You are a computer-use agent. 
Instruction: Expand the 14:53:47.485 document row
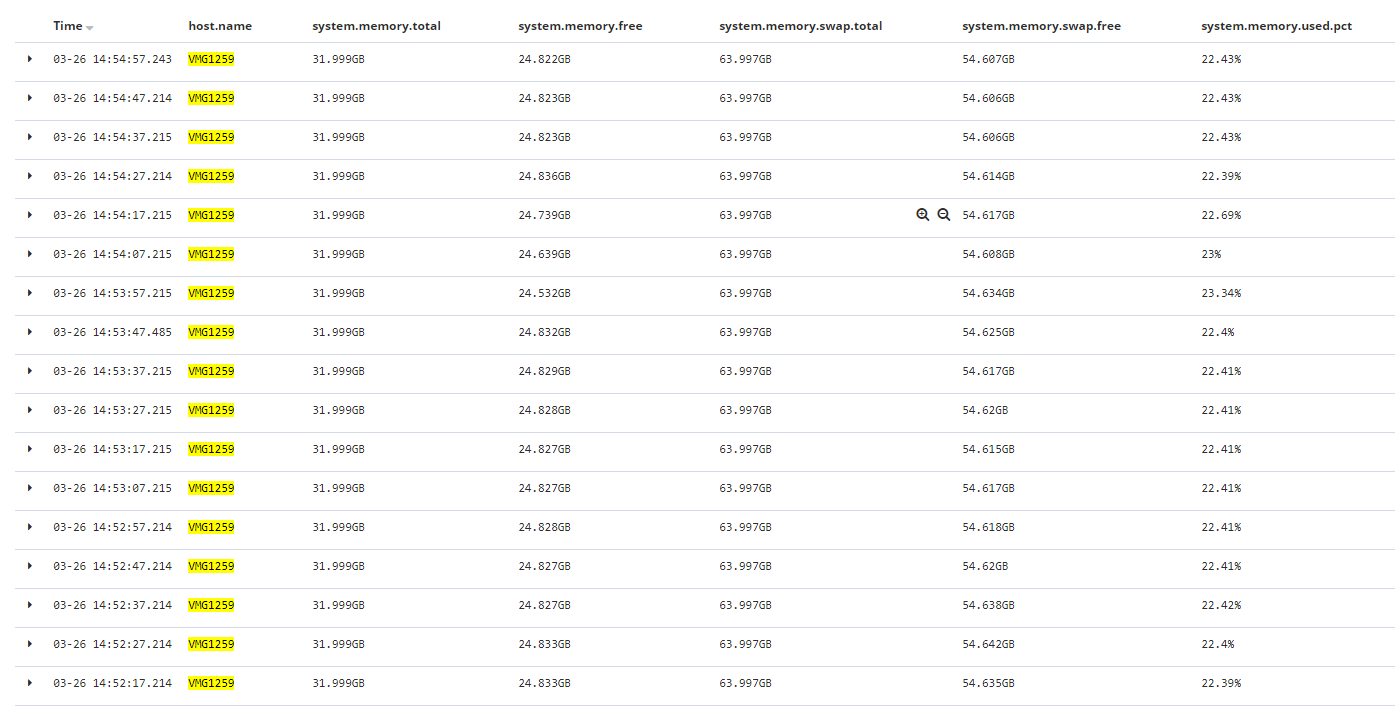[x=30, y=332]
